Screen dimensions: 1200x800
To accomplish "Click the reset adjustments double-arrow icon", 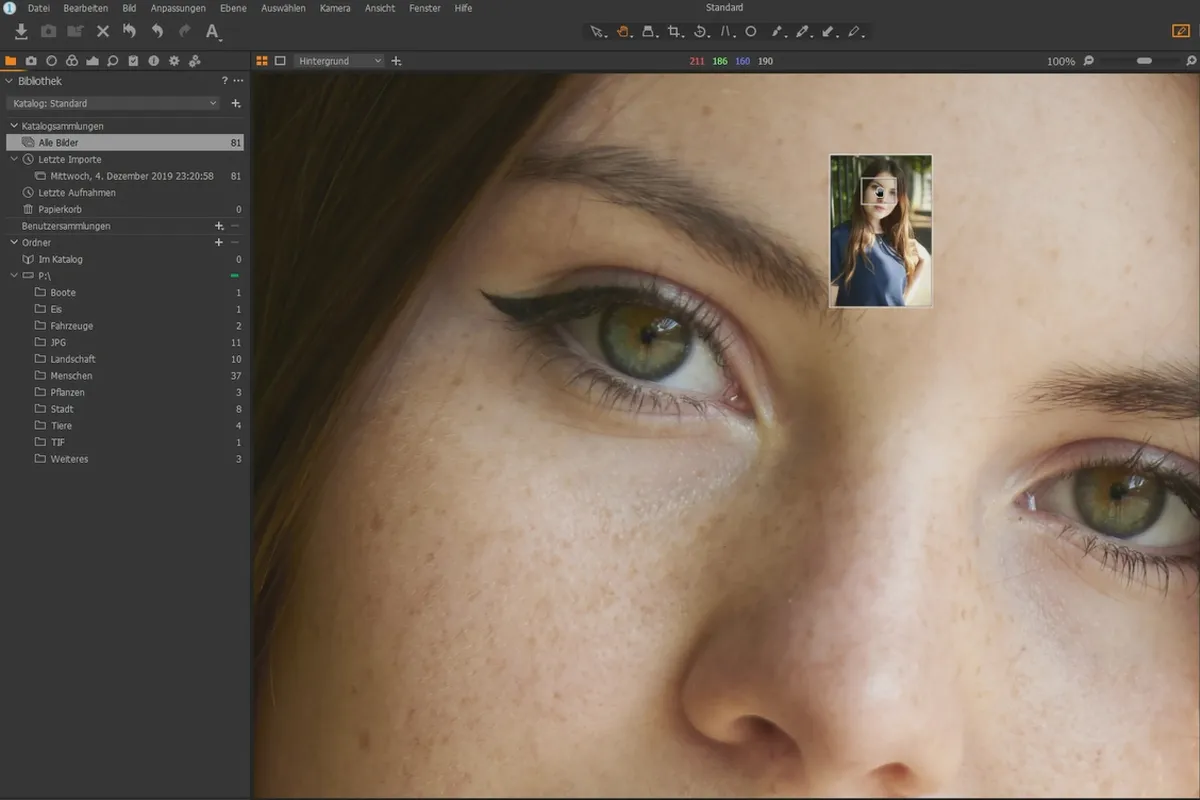I will pyautogui.click(x=129, y=32).
